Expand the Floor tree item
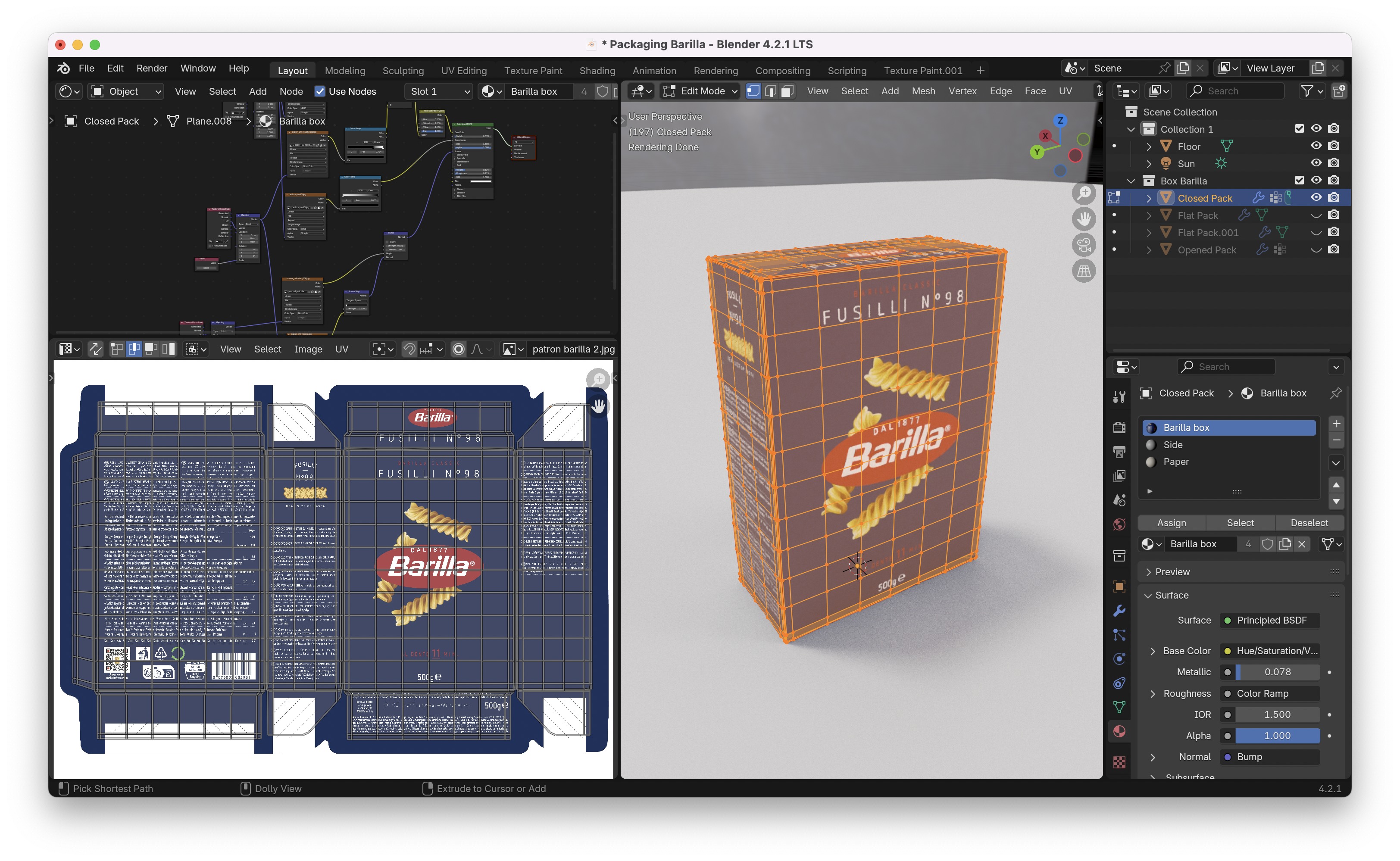 (1148, 147)
